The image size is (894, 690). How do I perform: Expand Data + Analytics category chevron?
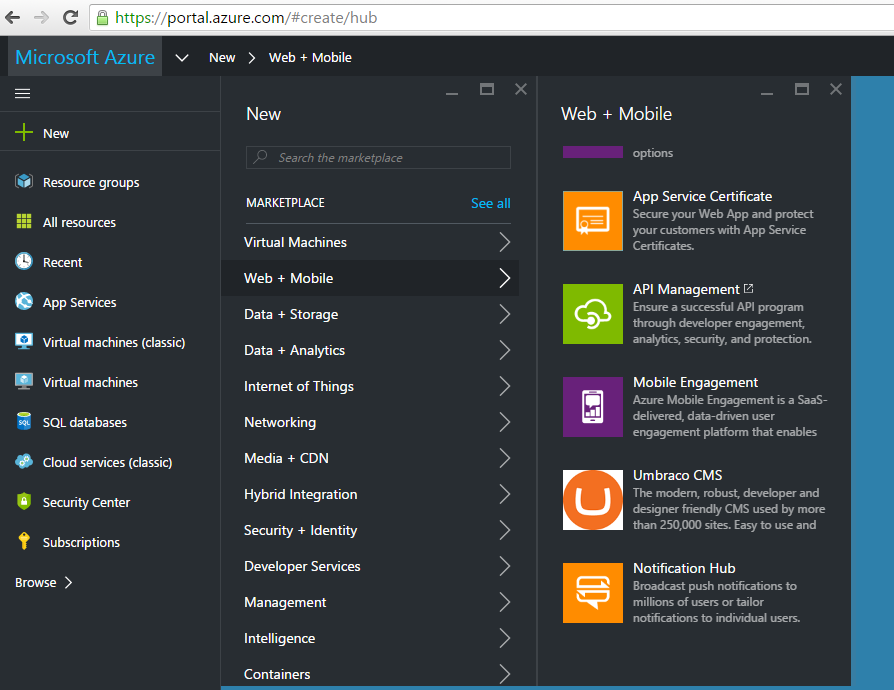click(505, 350)
